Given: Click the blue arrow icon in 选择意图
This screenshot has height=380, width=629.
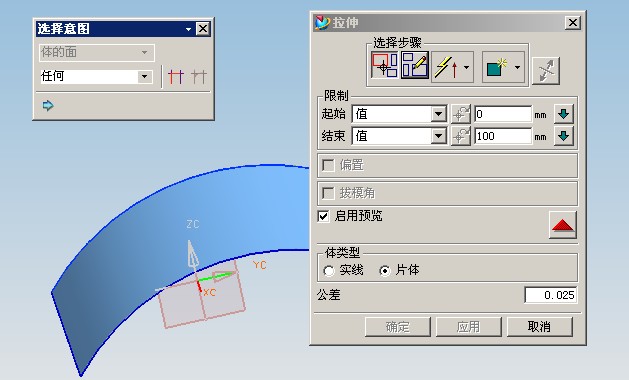Looking at the screenshot, I should (48, 106).
